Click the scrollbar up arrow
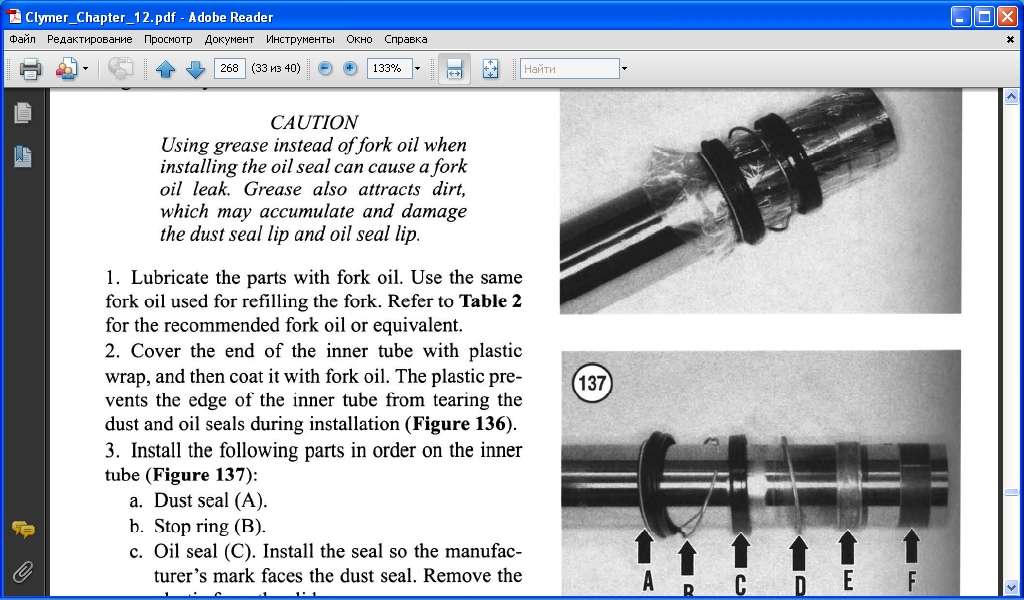1024x600 pixels. click(x=1011, y=97)
